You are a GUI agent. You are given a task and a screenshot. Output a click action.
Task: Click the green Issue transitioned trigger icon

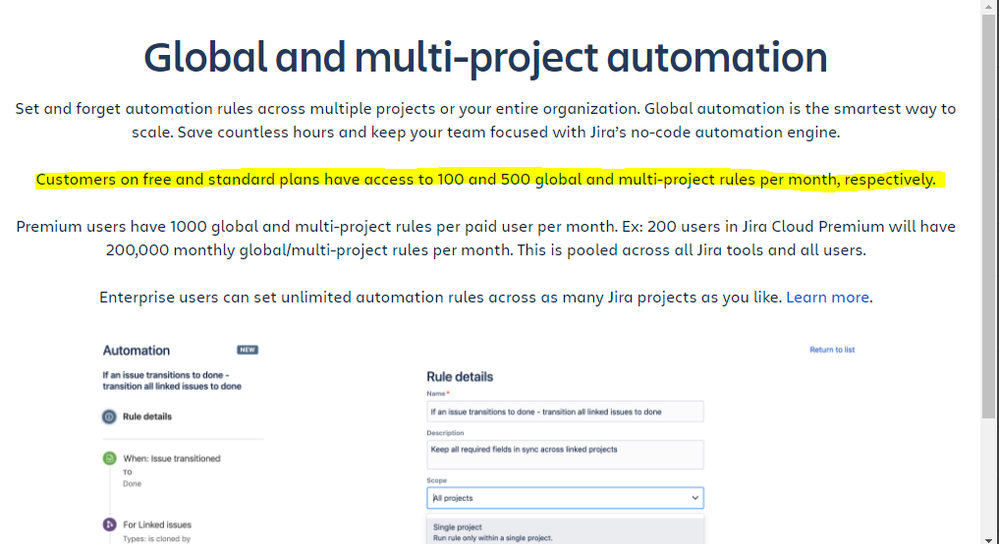[x=110, y=458]
